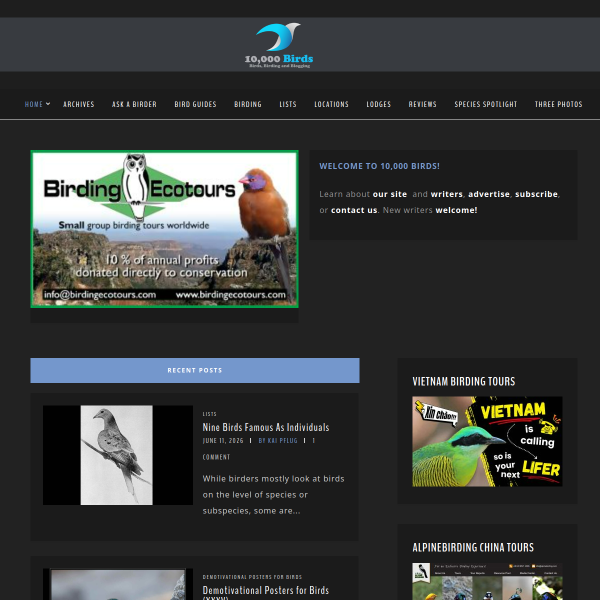Viewport: 600px width, 600px height.
Task: Click the AlpineBirding China Tours heading
Action: coord(473,548)
